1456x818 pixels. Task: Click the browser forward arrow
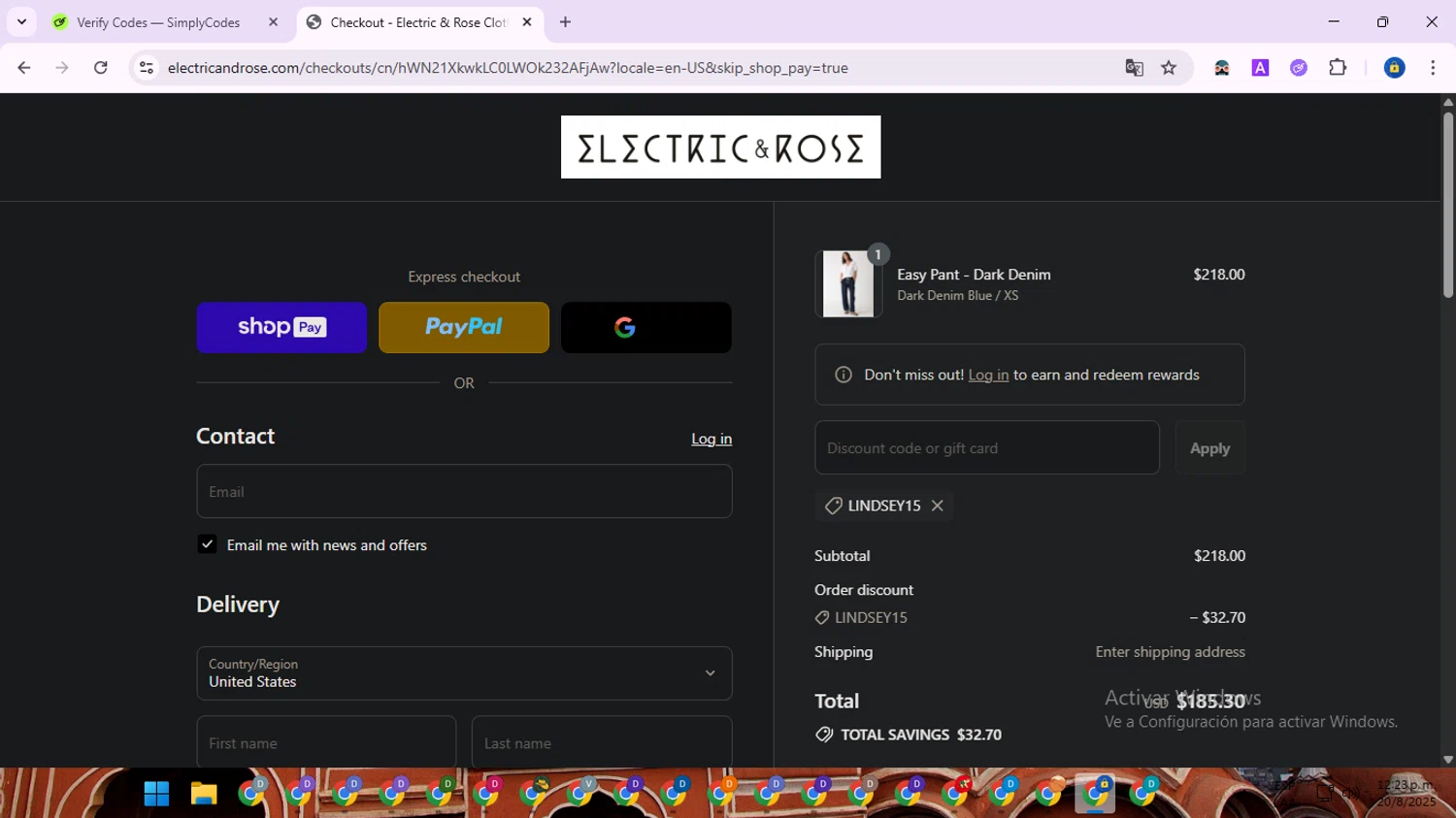[62, 68]
